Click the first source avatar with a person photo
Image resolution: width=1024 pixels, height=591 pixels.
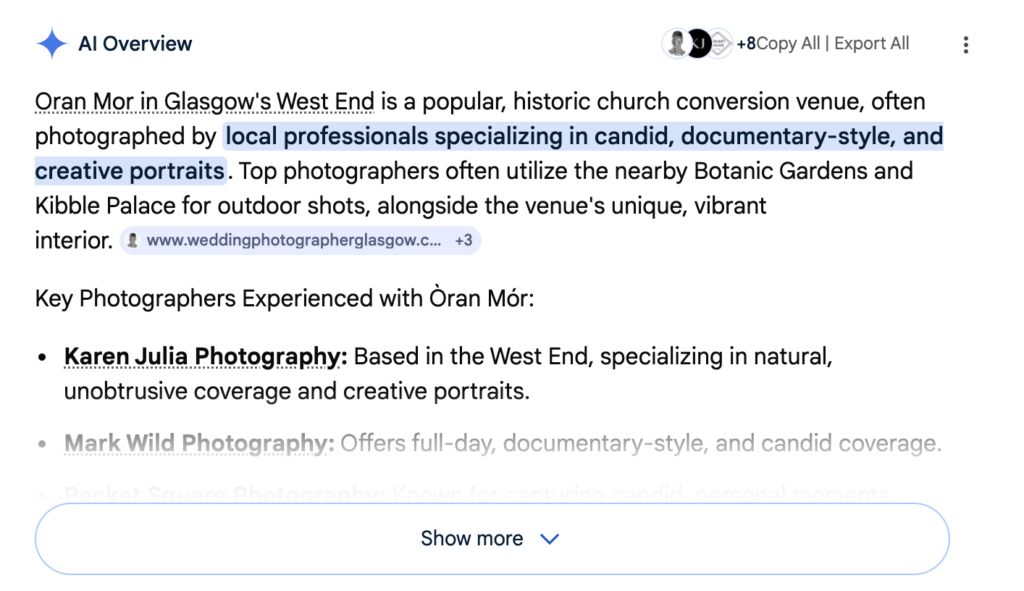point(677,43)
